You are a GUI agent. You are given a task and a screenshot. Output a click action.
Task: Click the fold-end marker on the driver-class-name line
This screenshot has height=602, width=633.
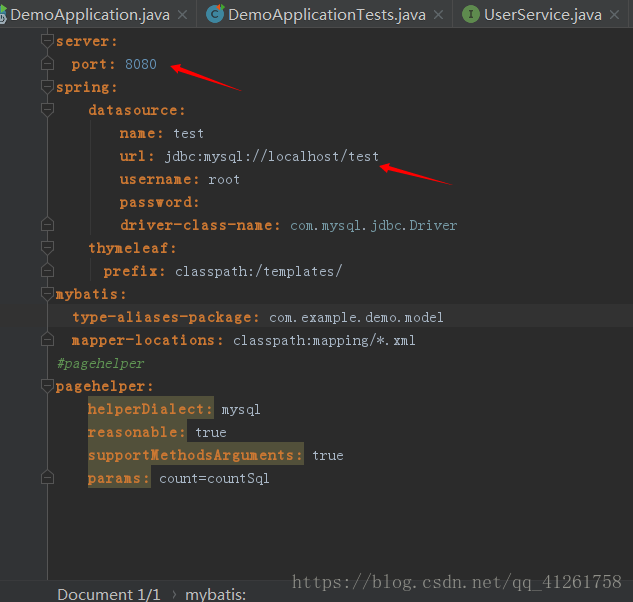pos(48,224)
